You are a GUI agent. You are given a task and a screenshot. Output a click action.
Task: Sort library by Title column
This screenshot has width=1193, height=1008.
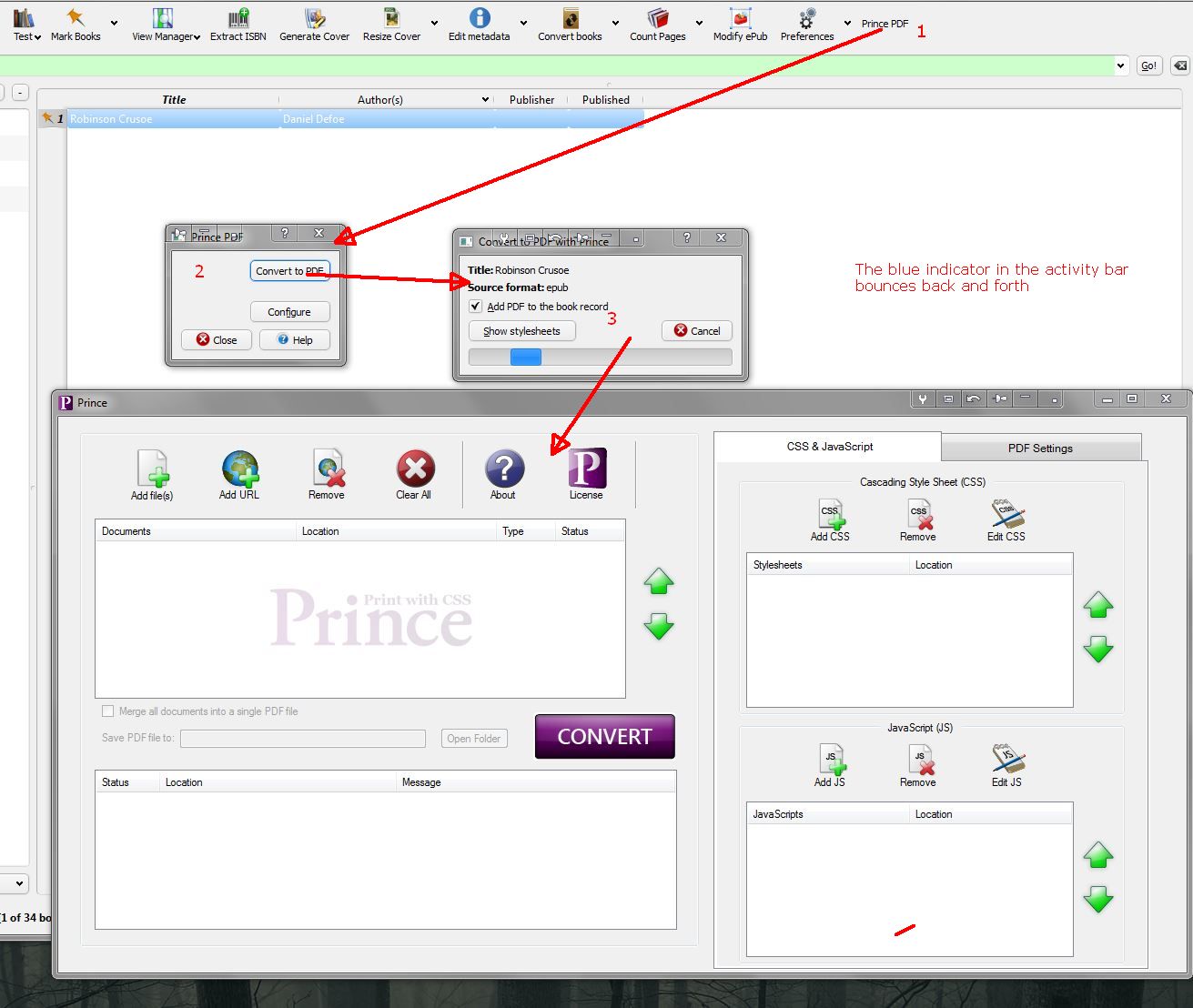click(174, 100)
